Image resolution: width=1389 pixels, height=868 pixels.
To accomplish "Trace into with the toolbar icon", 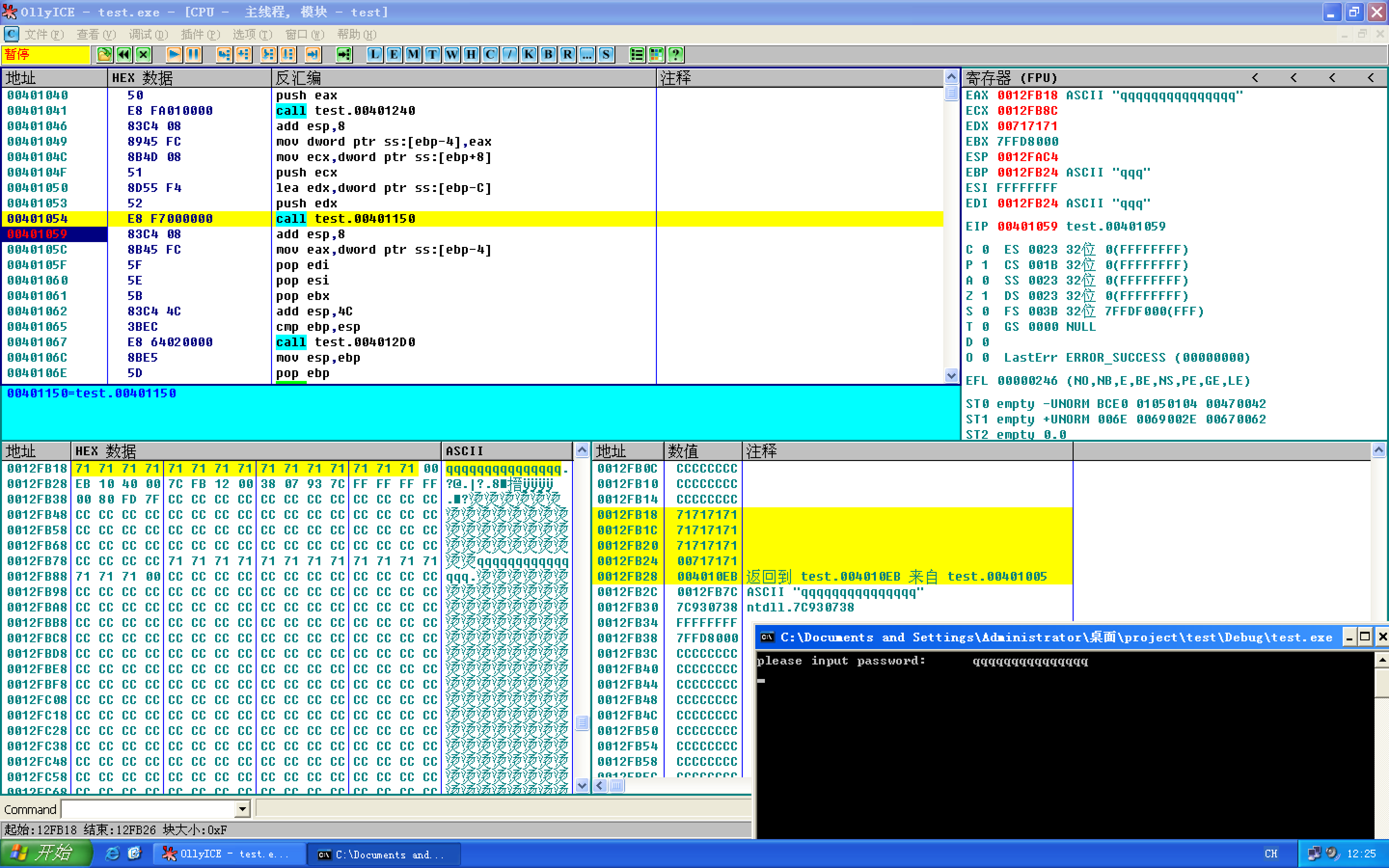I will tap(268, 54).
